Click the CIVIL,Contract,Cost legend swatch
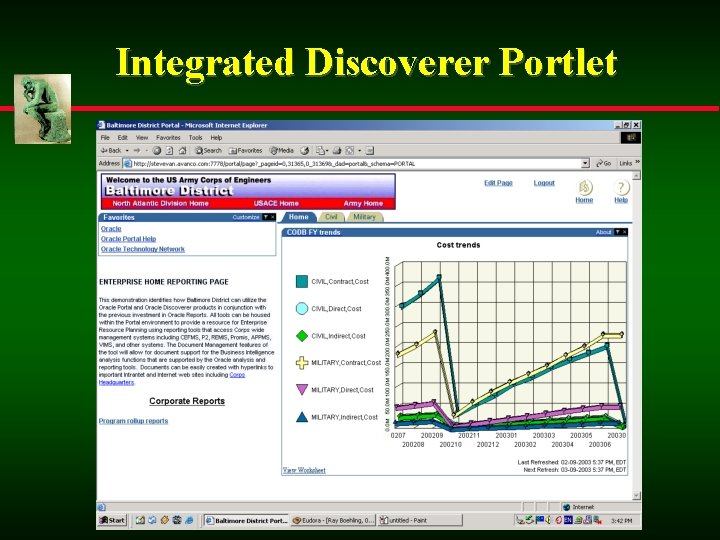 click(302, 281)
